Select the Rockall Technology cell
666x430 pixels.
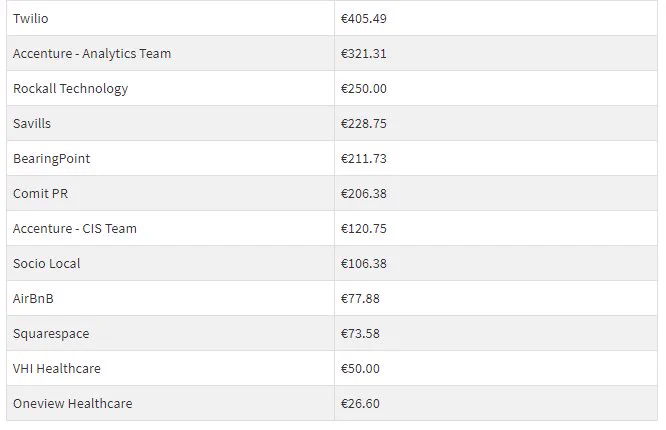click(170, 88)
